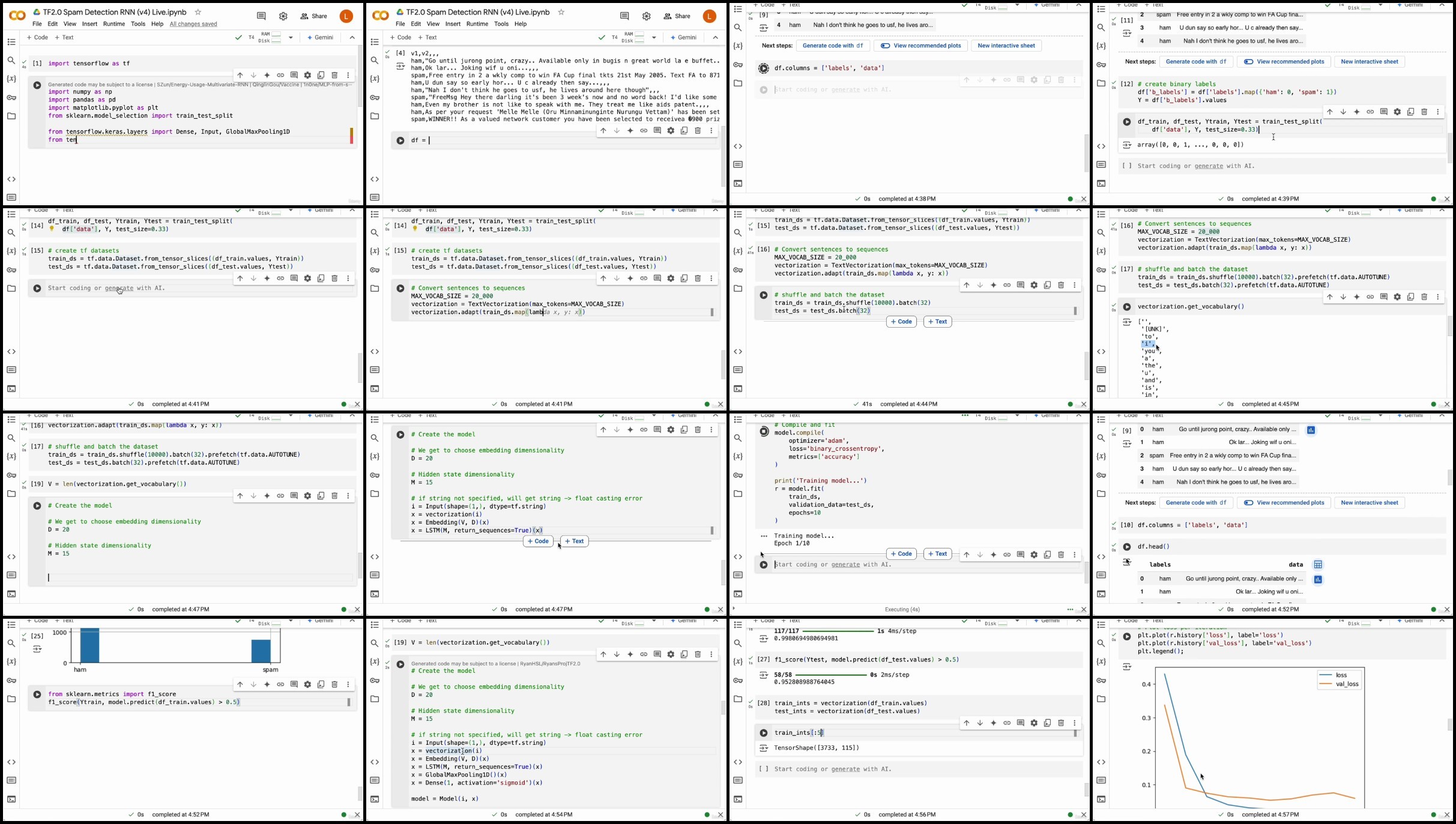Open Help menu beside 'All changes saved'
The image size is (1456, 824).
tap(157, 25)
